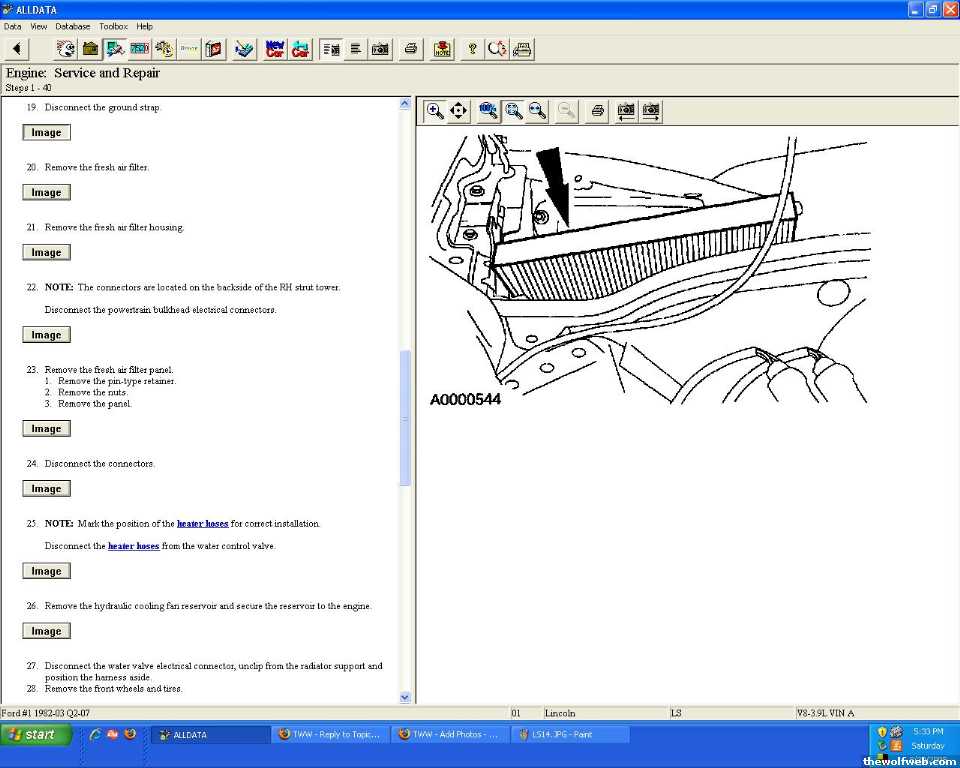Show next image with right-arrow camera icon

tap(651, 111)
